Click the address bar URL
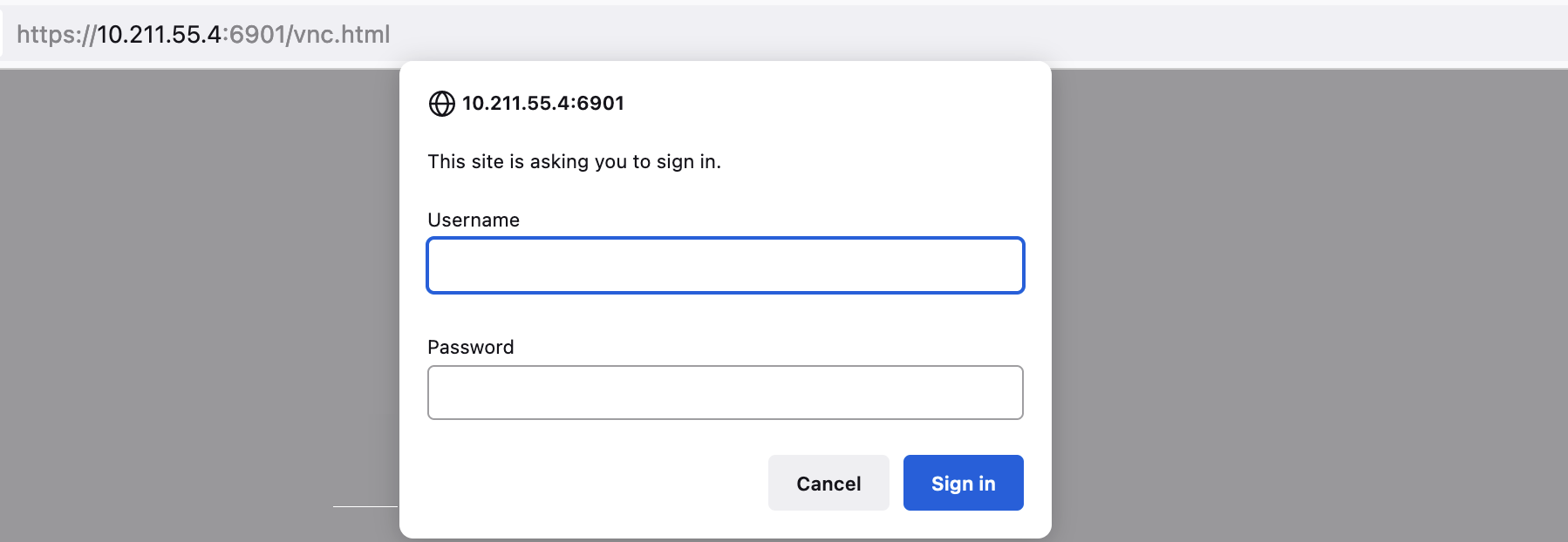The image size is (1568, 542). coord(203,35)
